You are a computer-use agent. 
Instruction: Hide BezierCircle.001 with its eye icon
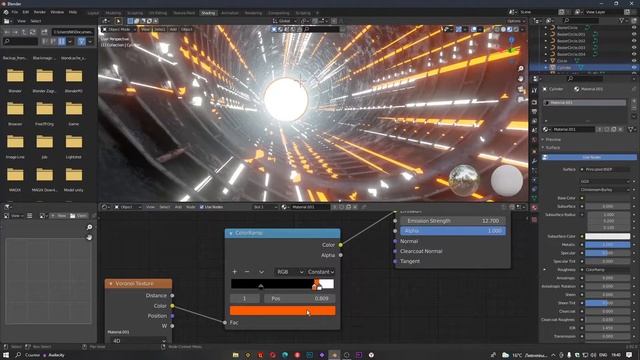634,34
